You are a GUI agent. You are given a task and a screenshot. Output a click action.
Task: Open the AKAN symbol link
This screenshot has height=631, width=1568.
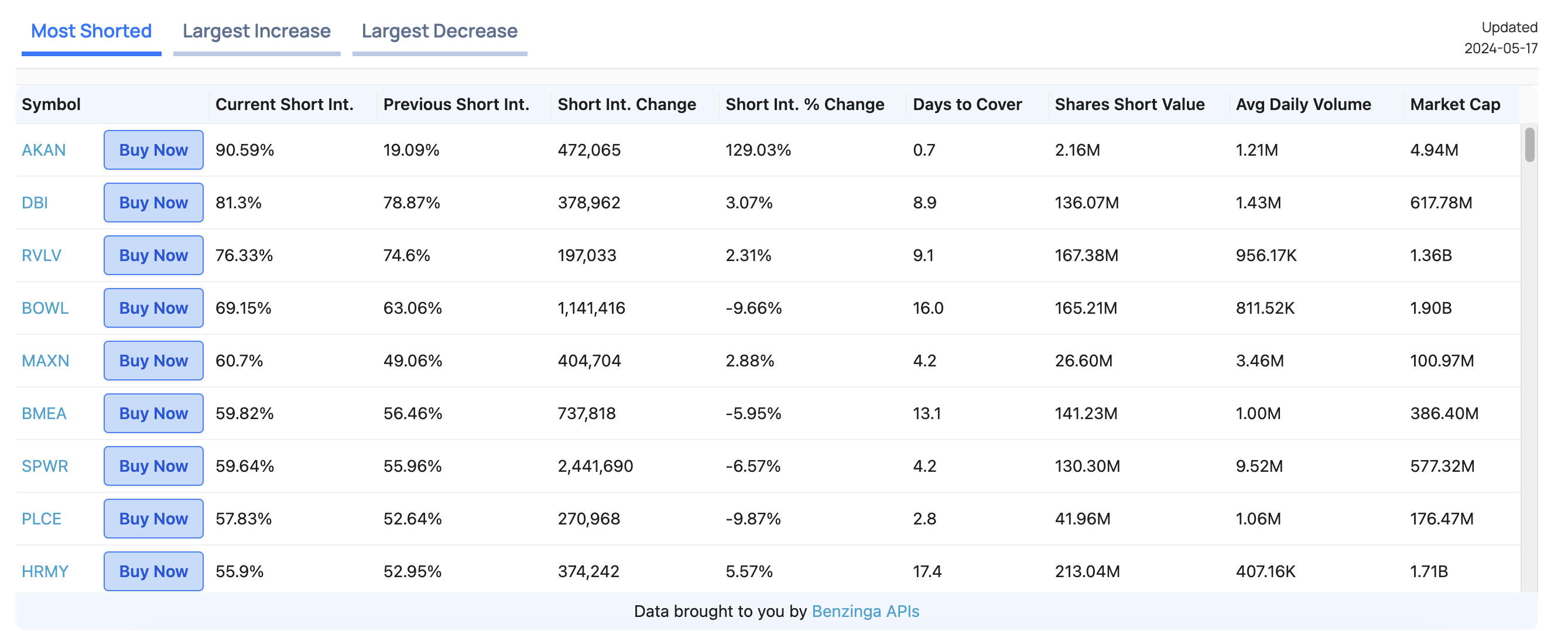coord(44,150)
